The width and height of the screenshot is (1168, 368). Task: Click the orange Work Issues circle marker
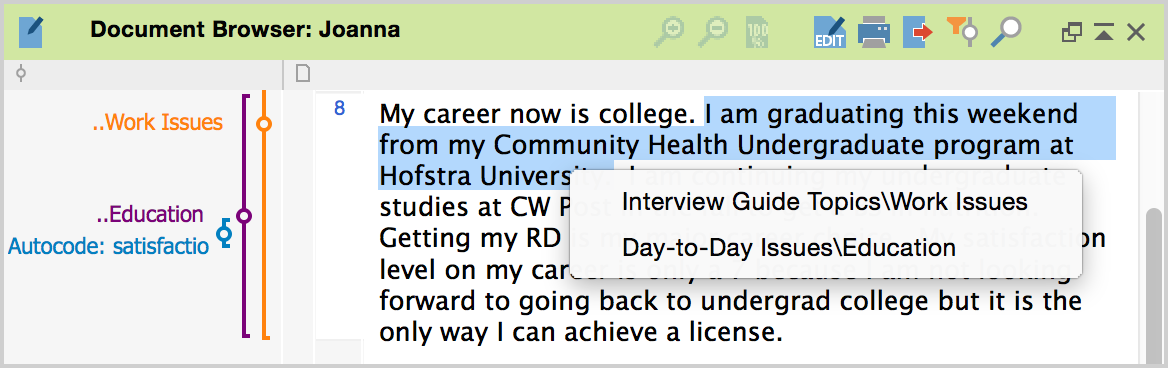pos(264,124)
